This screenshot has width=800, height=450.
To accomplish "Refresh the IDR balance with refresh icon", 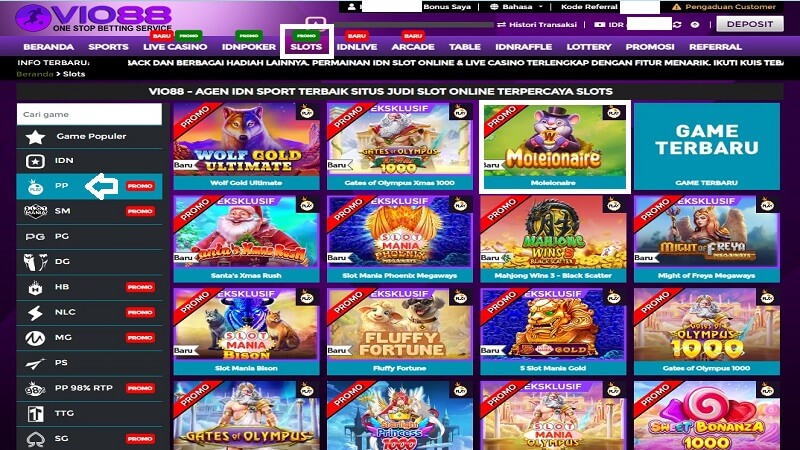I will 677,24.
